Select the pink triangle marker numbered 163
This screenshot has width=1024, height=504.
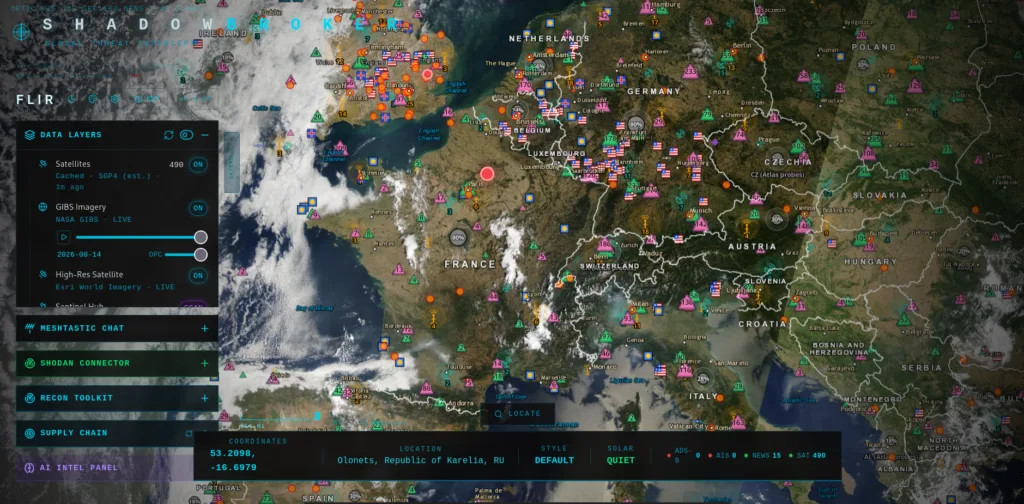738,422
